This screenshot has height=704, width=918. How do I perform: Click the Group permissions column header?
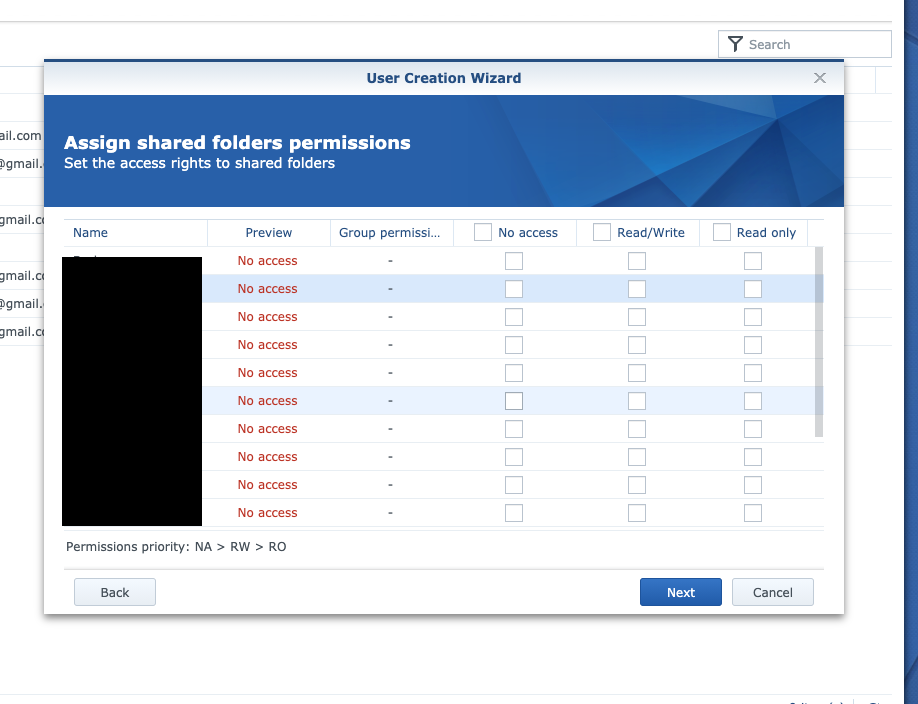tap(391, 232)
